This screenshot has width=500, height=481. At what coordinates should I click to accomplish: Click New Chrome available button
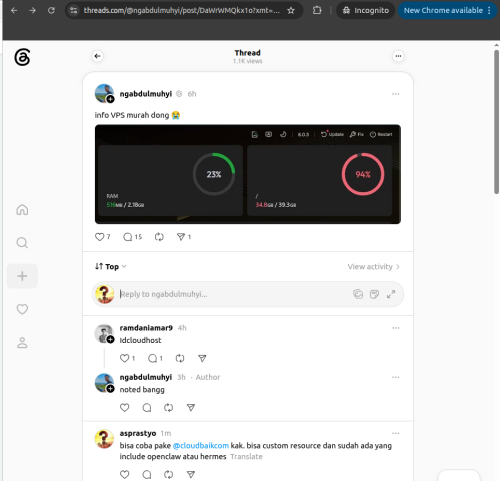point(447,10)
